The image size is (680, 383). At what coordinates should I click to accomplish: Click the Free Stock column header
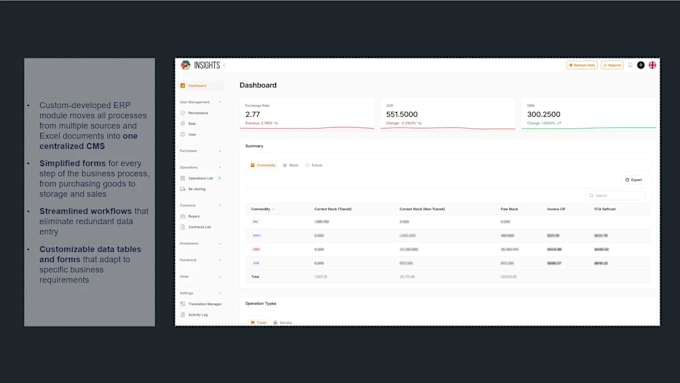tap(509, 209)
